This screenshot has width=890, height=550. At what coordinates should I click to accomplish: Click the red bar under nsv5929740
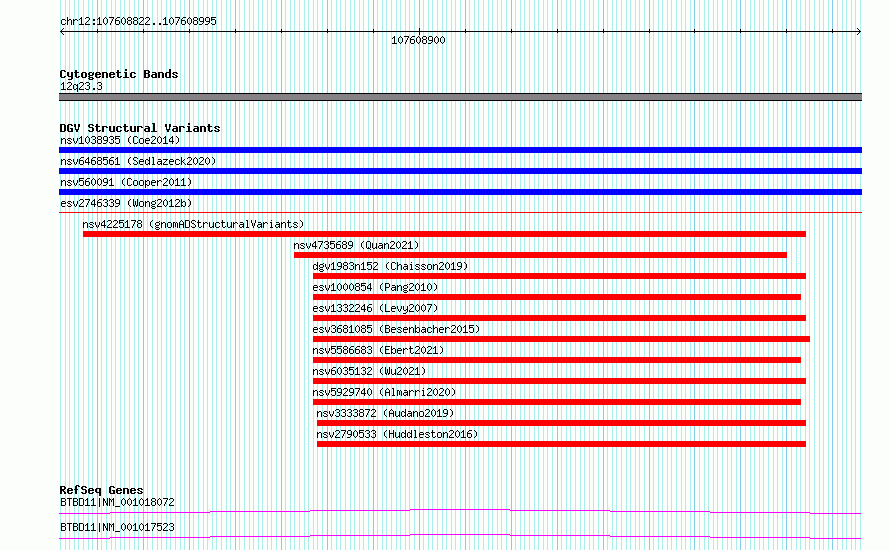557,402
